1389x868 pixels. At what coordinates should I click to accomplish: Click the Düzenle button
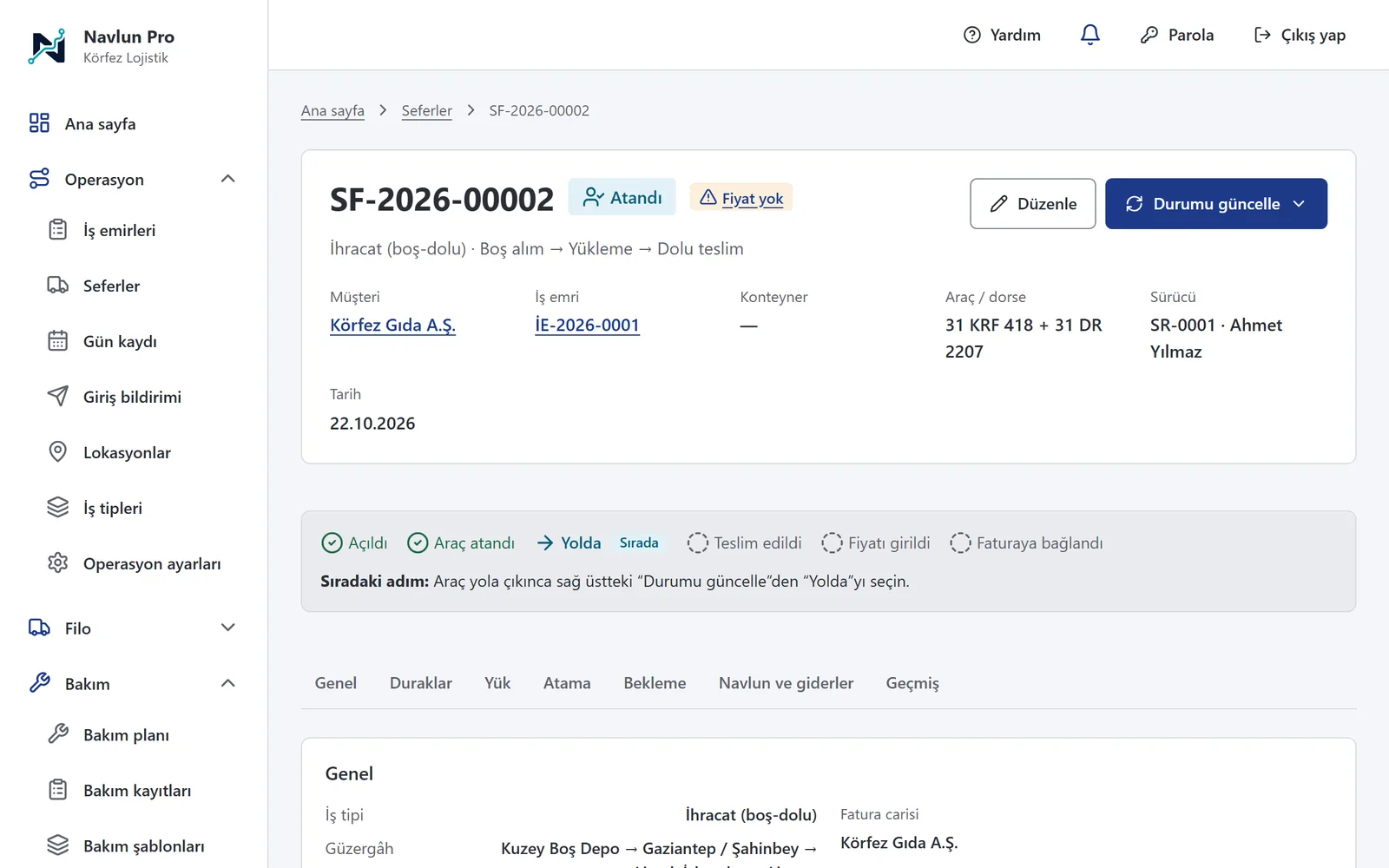pyautogui.click(x=1033, y=204)
